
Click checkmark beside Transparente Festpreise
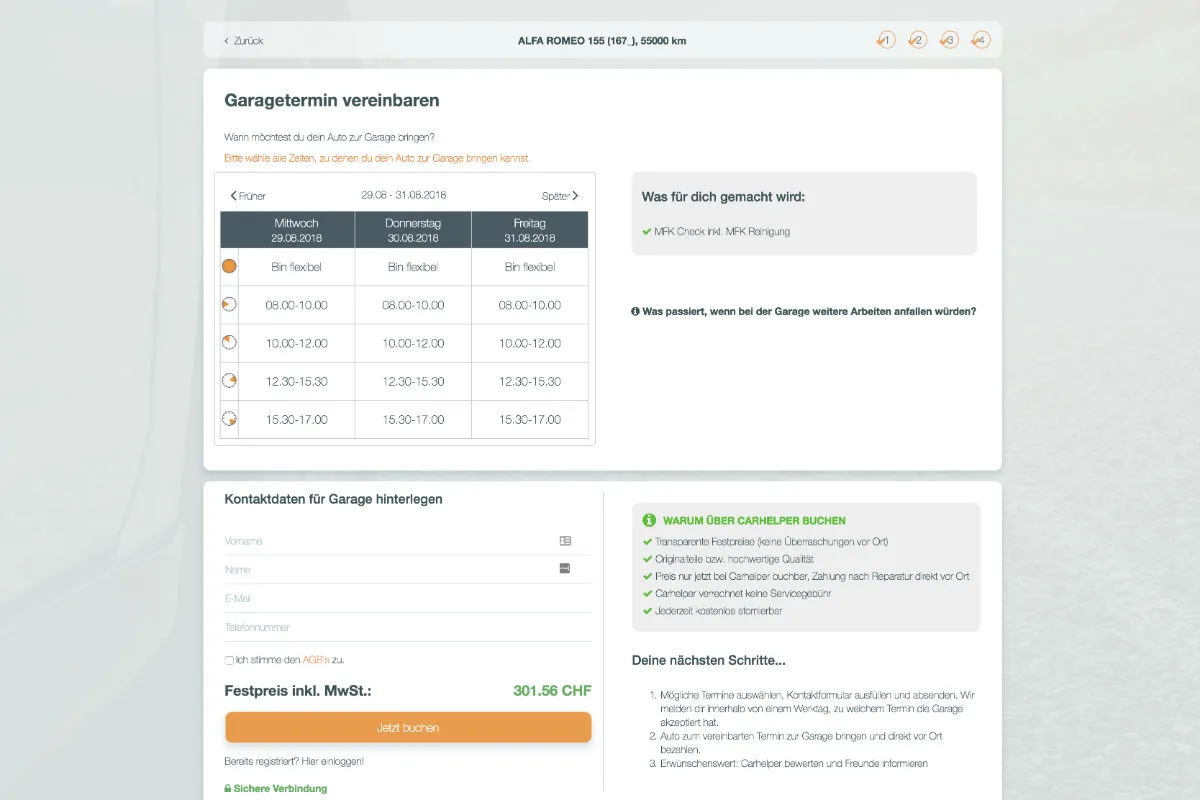(648, 542)
